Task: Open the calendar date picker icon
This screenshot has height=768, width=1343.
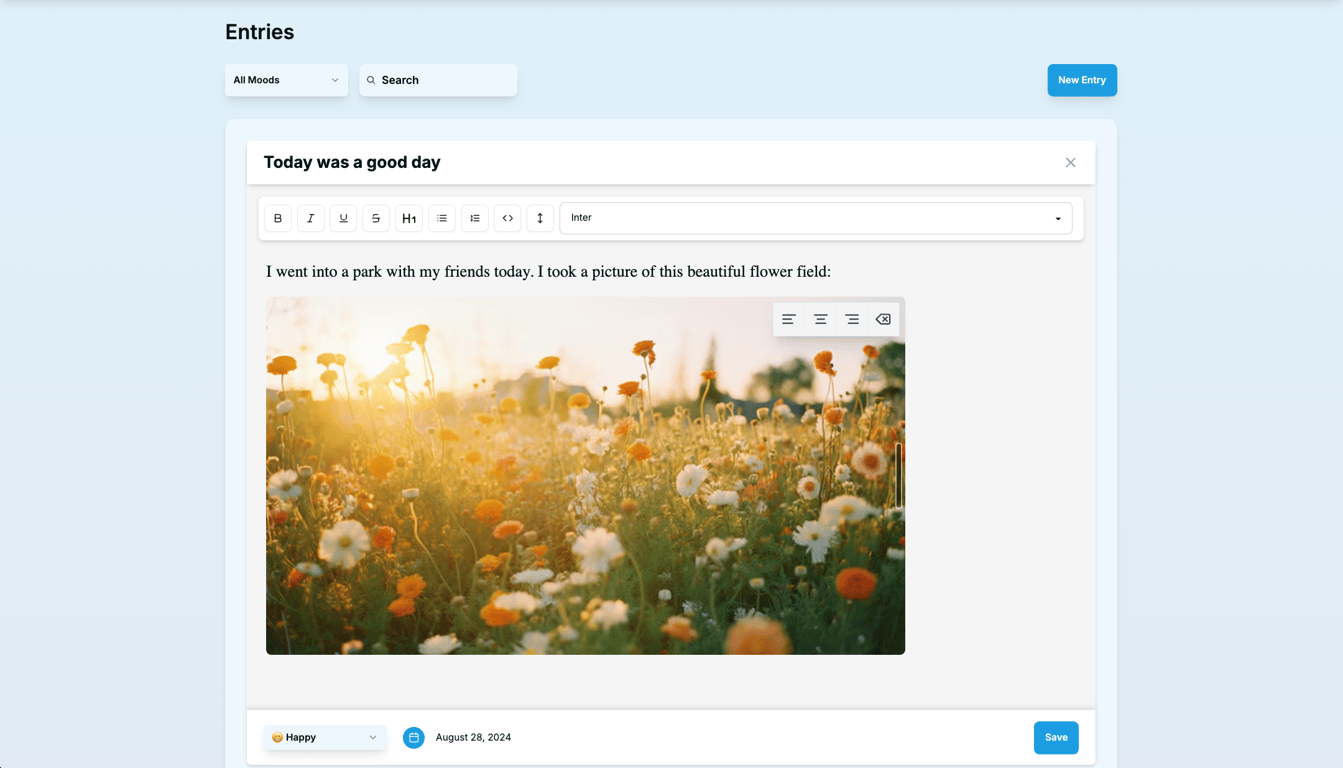Action: (413, 738)
